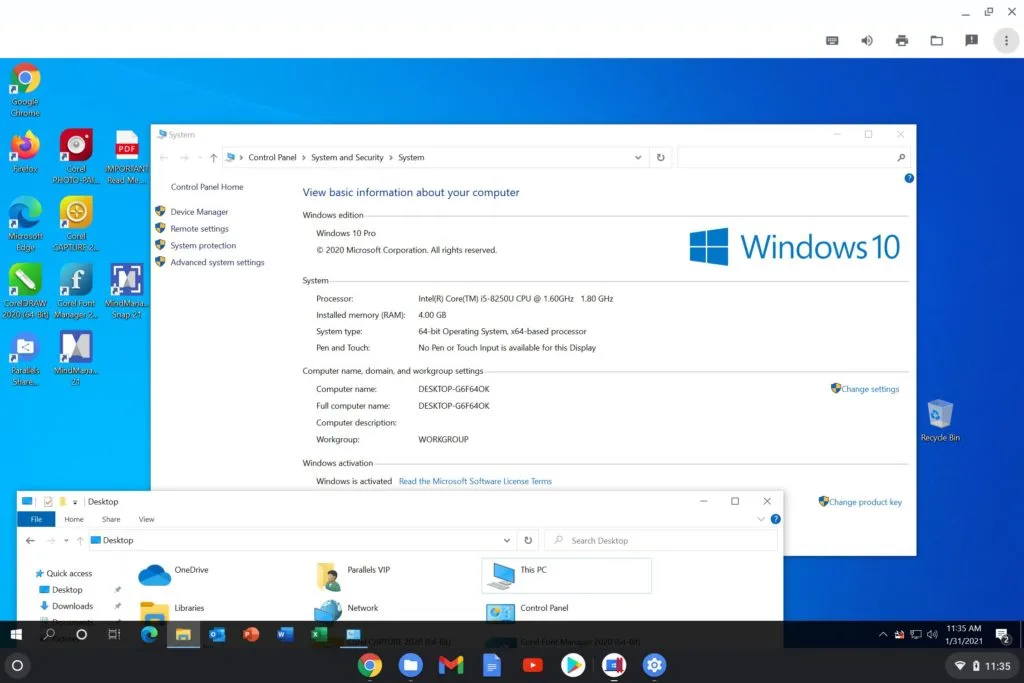Read the Microsoft Software License Terms

475,481
